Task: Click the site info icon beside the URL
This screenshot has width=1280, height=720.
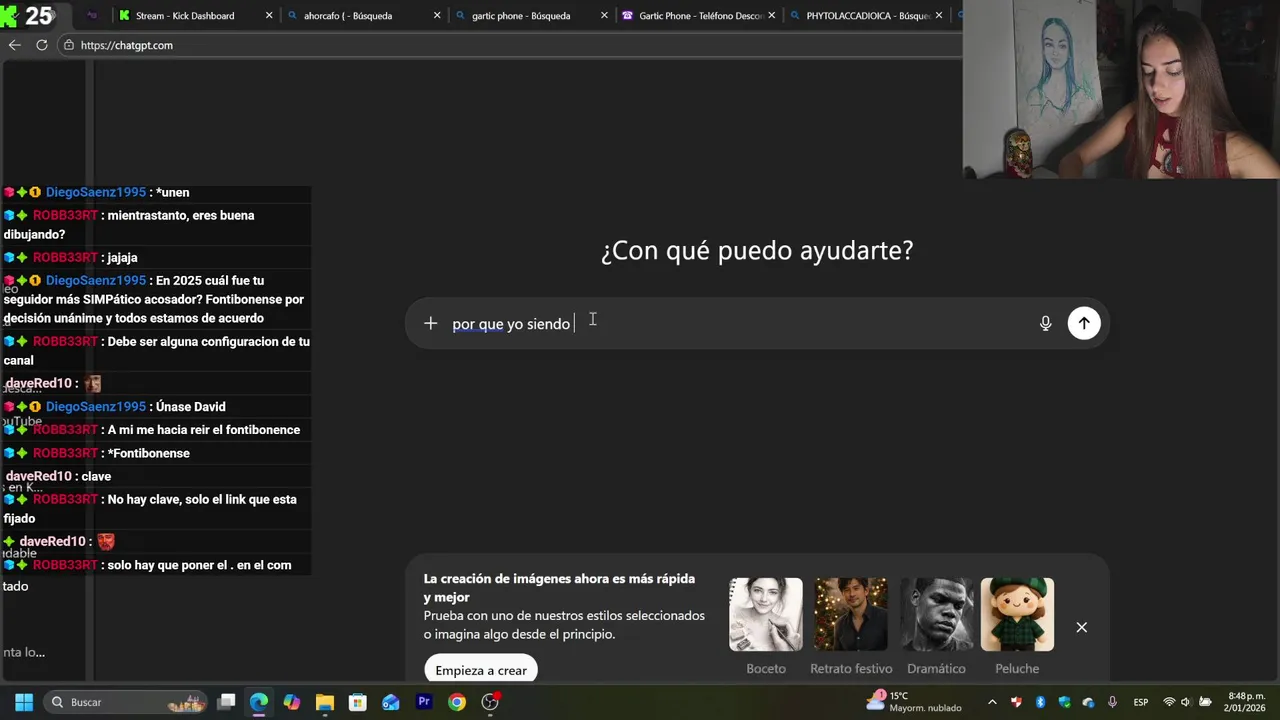Action: (68, 45)
